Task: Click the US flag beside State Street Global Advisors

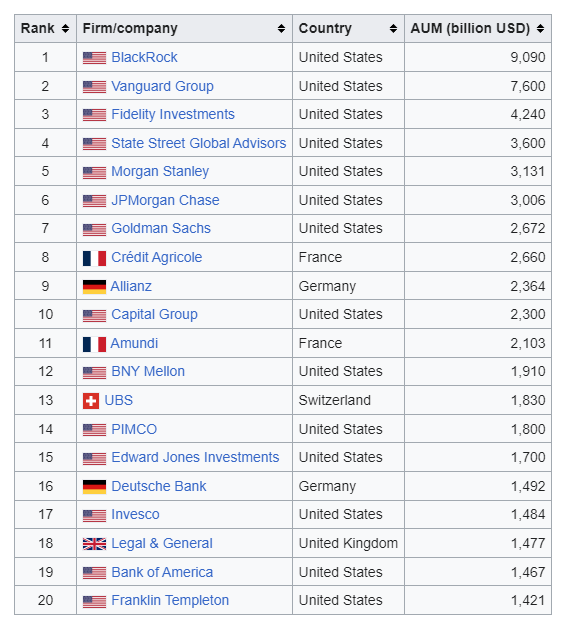Action: (94, 144)
